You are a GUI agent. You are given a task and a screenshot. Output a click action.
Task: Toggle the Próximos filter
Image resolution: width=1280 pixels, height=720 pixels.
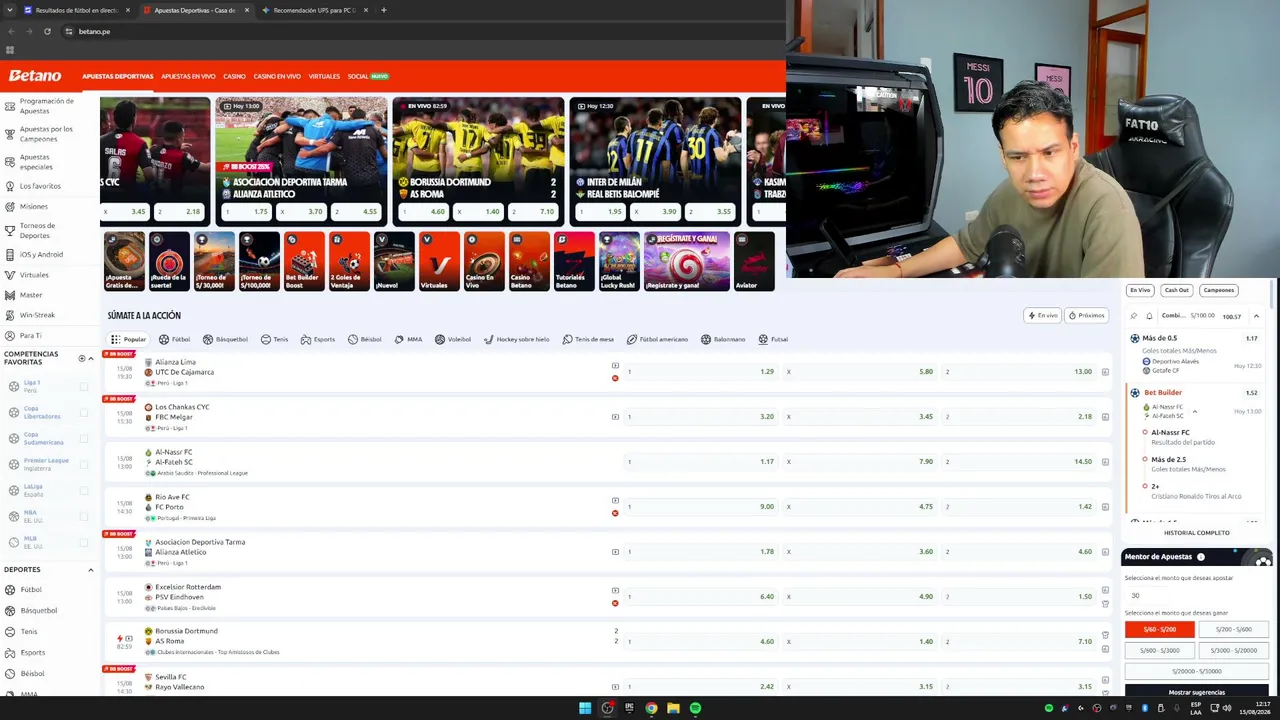[1086, 315]
